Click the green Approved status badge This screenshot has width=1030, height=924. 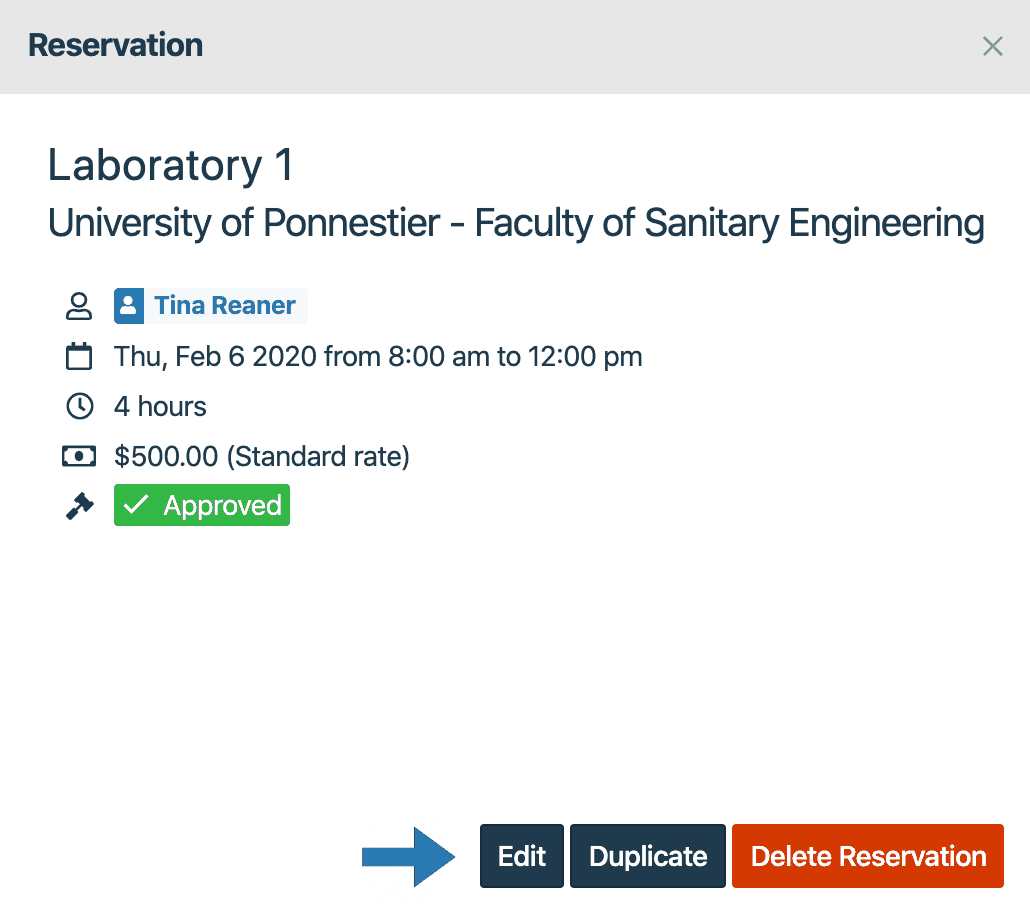pos(201,505)
